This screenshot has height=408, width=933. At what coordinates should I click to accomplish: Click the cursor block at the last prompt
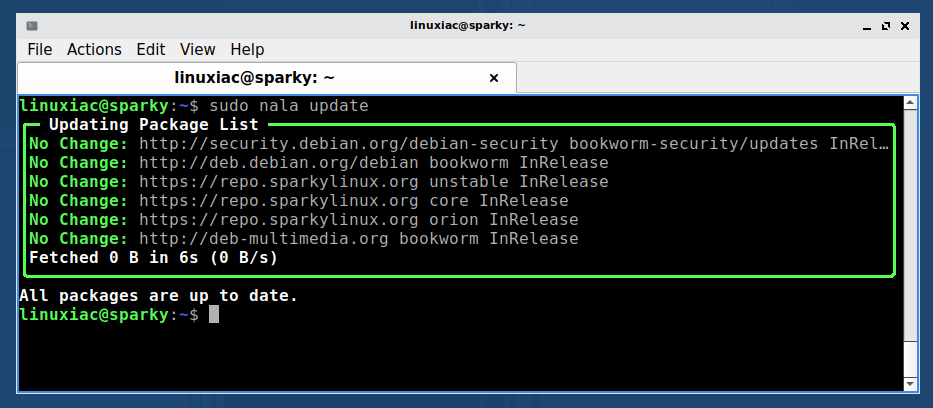coord(214,315)
